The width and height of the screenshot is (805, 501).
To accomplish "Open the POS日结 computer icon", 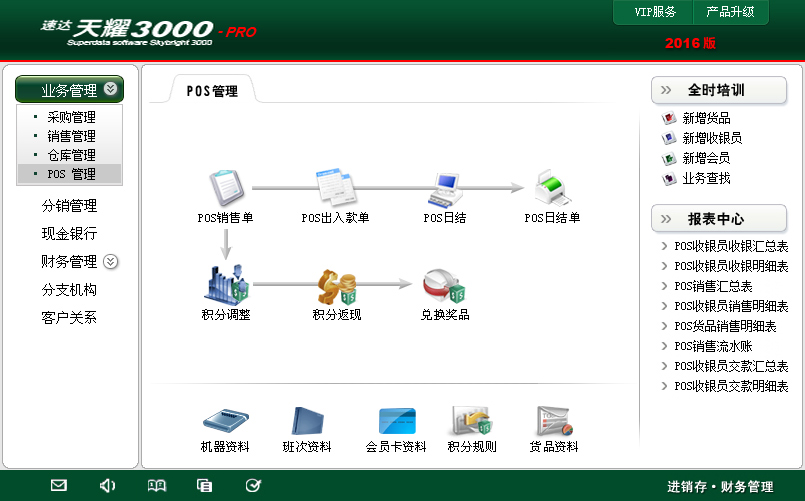I will pyautogui.click(x=445, y=190).
